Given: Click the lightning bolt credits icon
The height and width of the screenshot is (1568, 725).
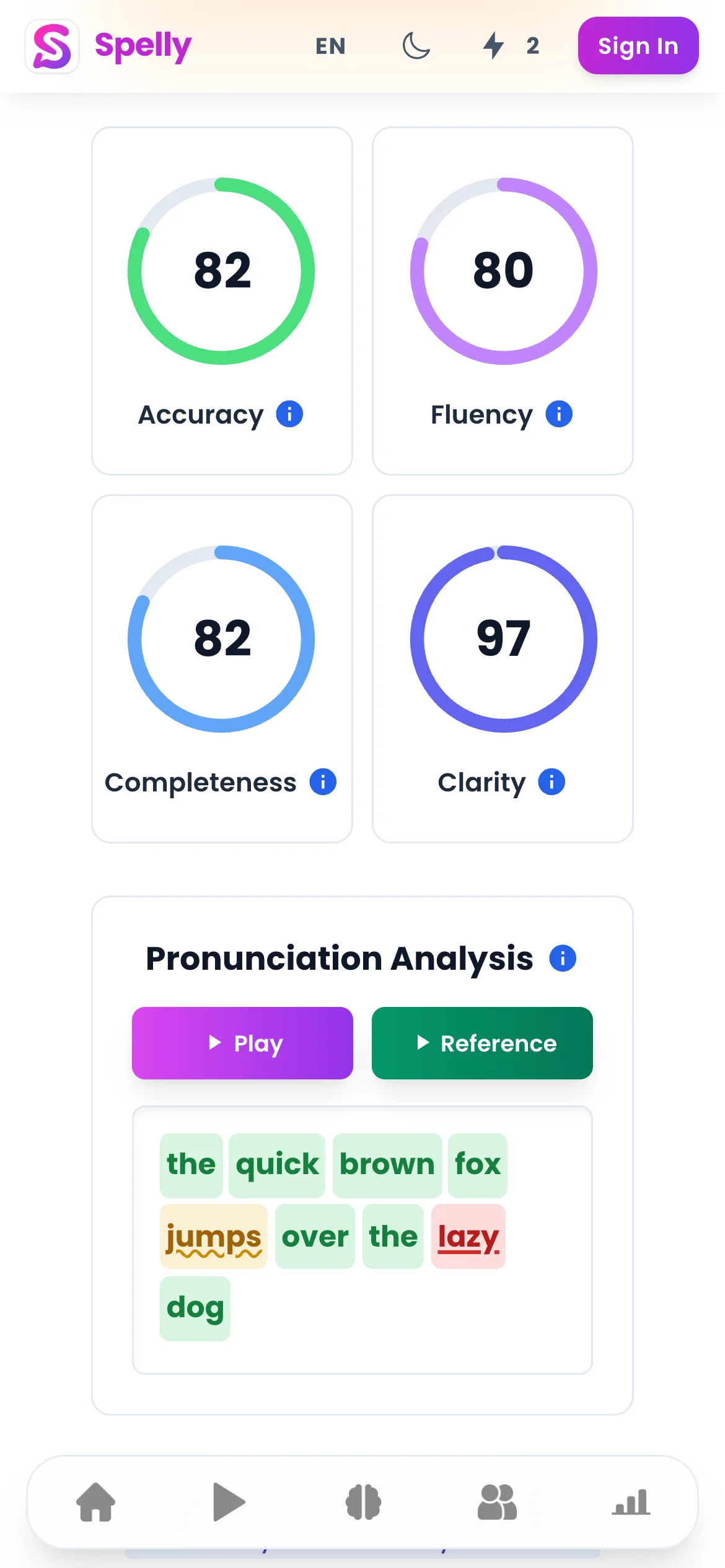Looking at the screenshot, I should coord(494,46).
